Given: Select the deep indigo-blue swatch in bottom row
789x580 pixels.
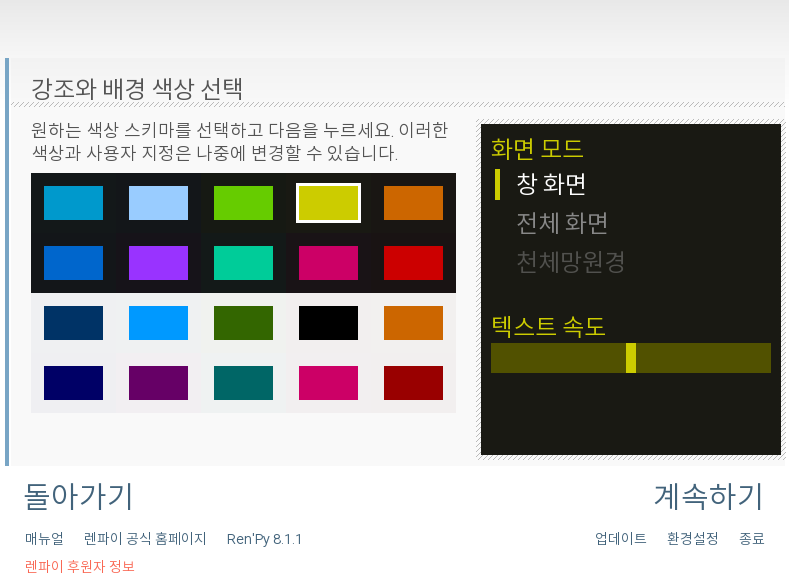Looking at the screenshot, I should tap(73, 383).
